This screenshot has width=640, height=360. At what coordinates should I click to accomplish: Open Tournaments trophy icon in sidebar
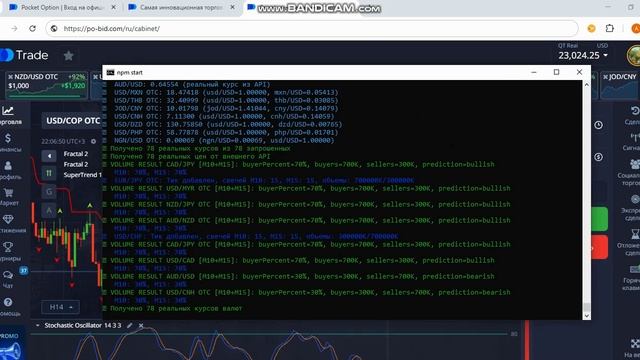click(8, 251)
